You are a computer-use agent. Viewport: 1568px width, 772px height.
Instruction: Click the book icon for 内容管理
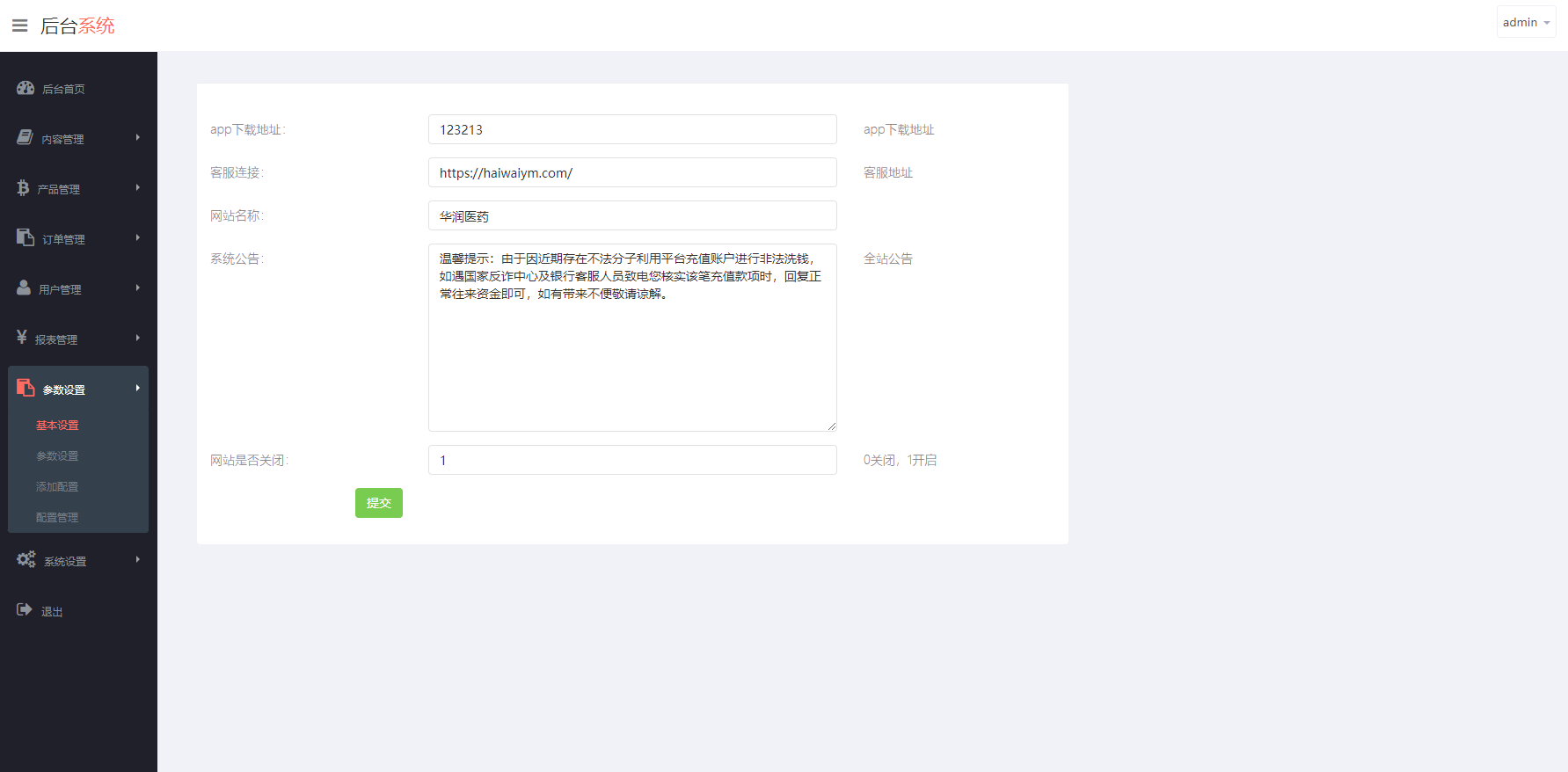[x=25, y=138]
